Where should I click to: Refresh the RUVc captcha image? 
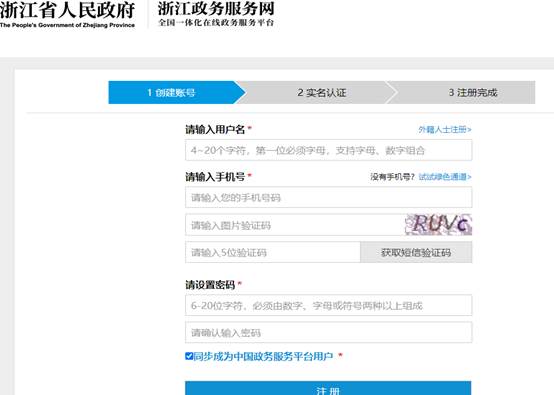click(x=438, y=225)
